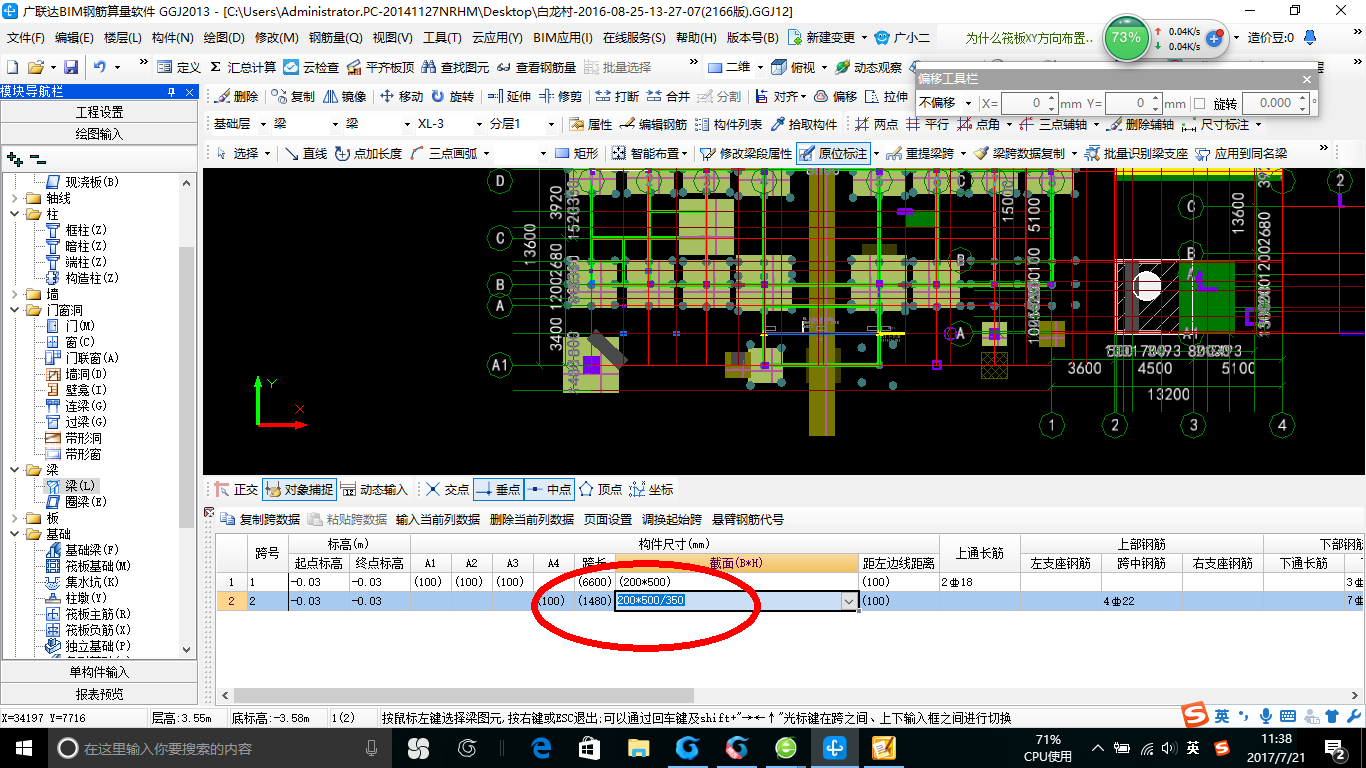Click 编辑钢筋 edit rebar

pyautogui.click(x=654, y=125)
